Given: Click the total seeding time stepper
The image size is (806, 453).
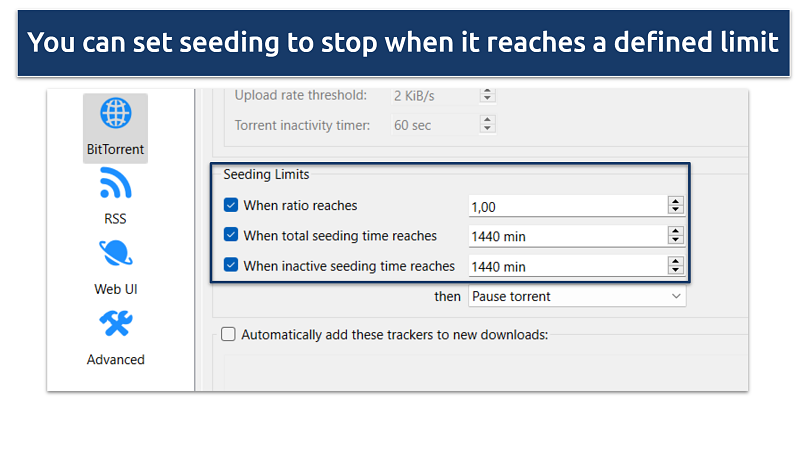Looking at the screenshot, I should pos(676,236).
